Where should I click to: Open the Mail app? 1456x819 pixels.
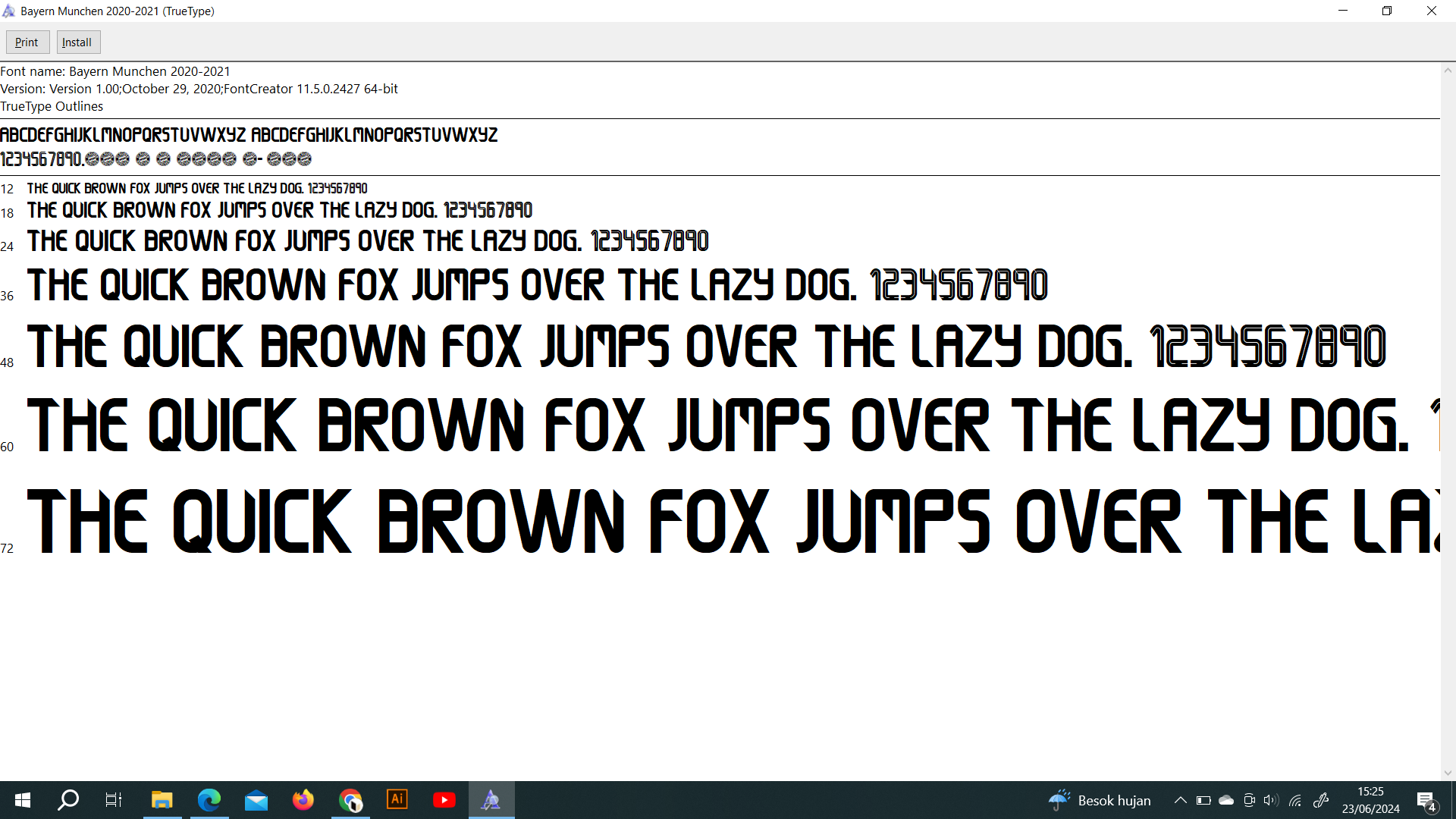(x=256, y=800)
